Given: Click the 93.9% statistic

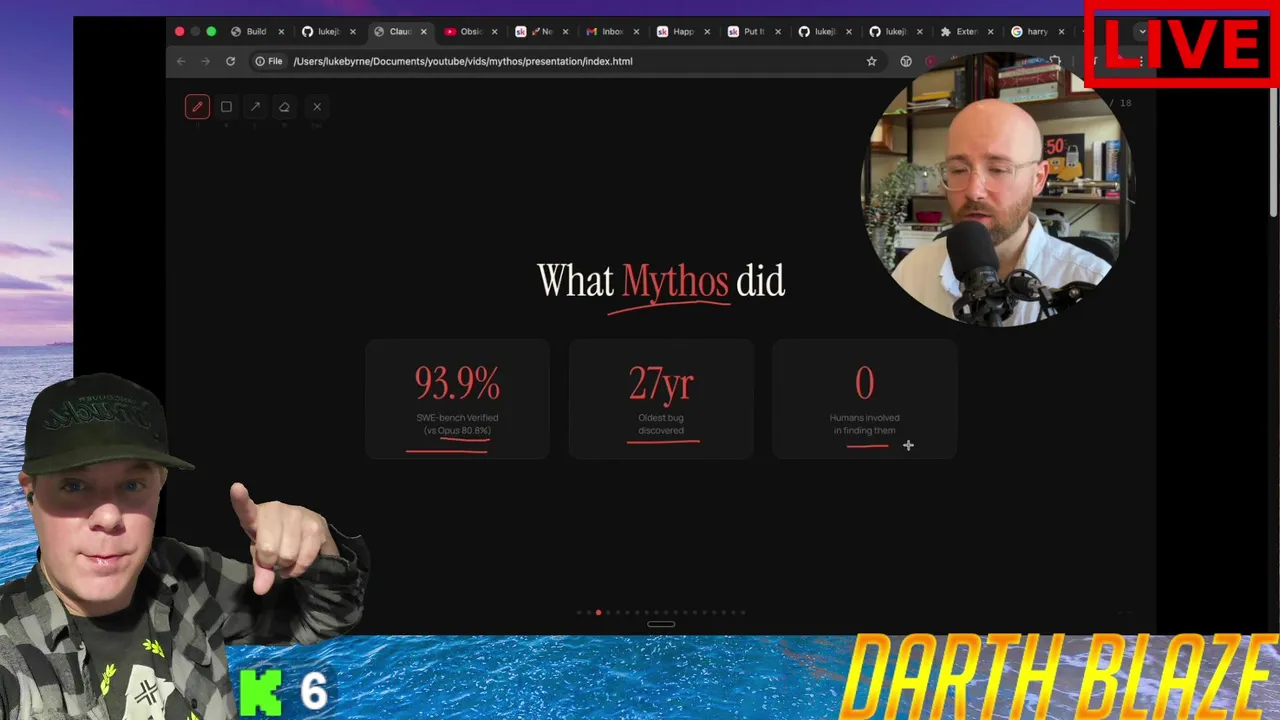Looking at the screenshot, I should pos(457,383).
